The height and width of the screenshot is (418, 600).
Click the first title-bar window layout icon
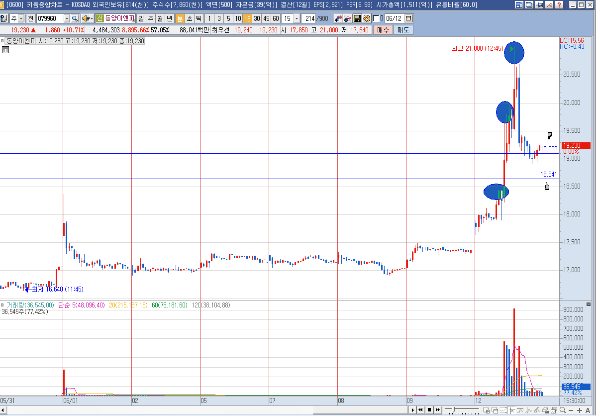[x=519, y=5]
